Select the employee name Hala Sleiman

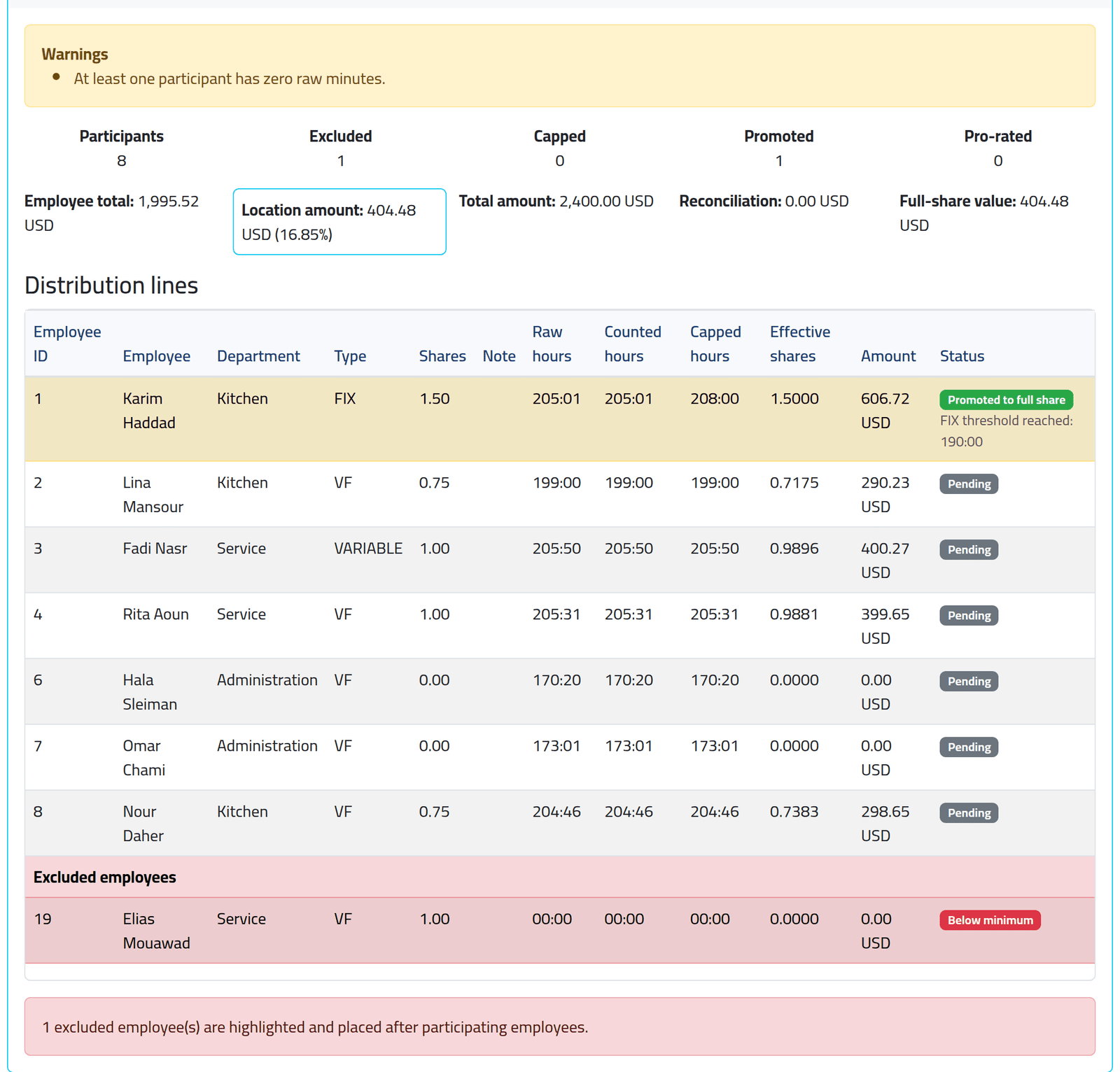point(150,692)
